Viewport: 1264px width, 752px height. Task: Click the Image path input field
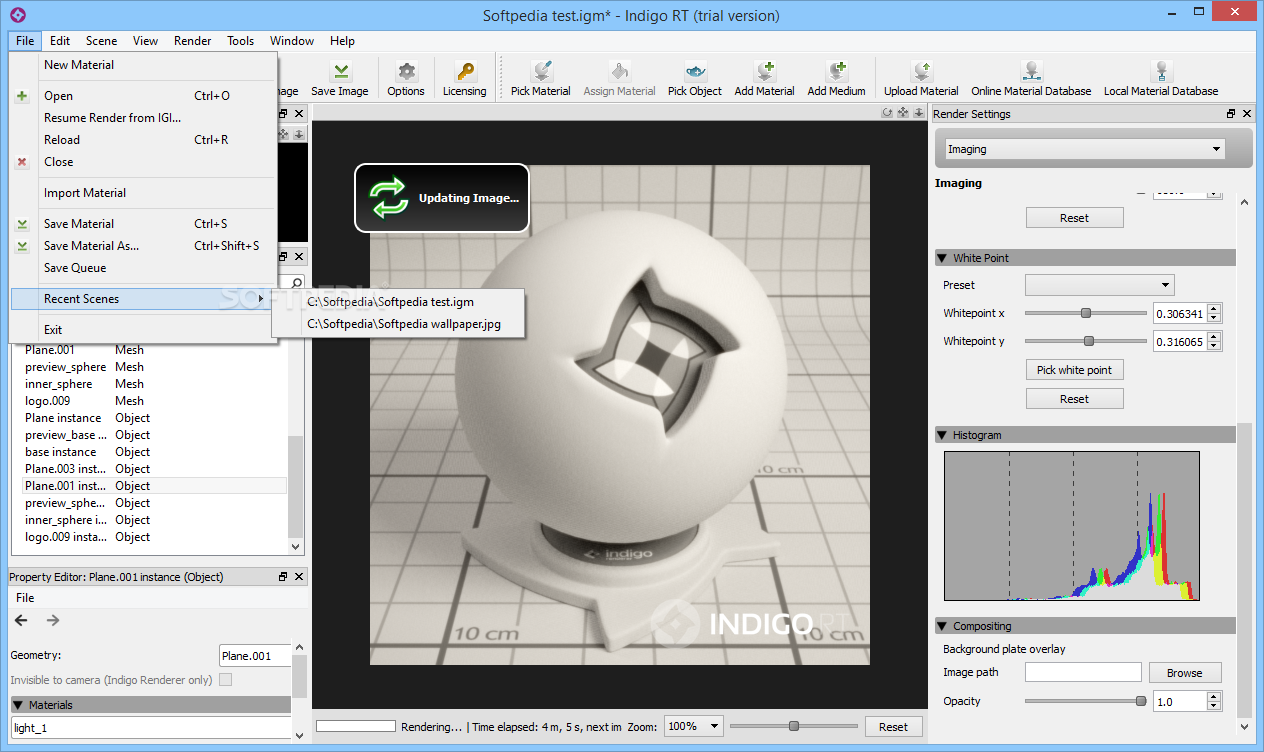1083,673
